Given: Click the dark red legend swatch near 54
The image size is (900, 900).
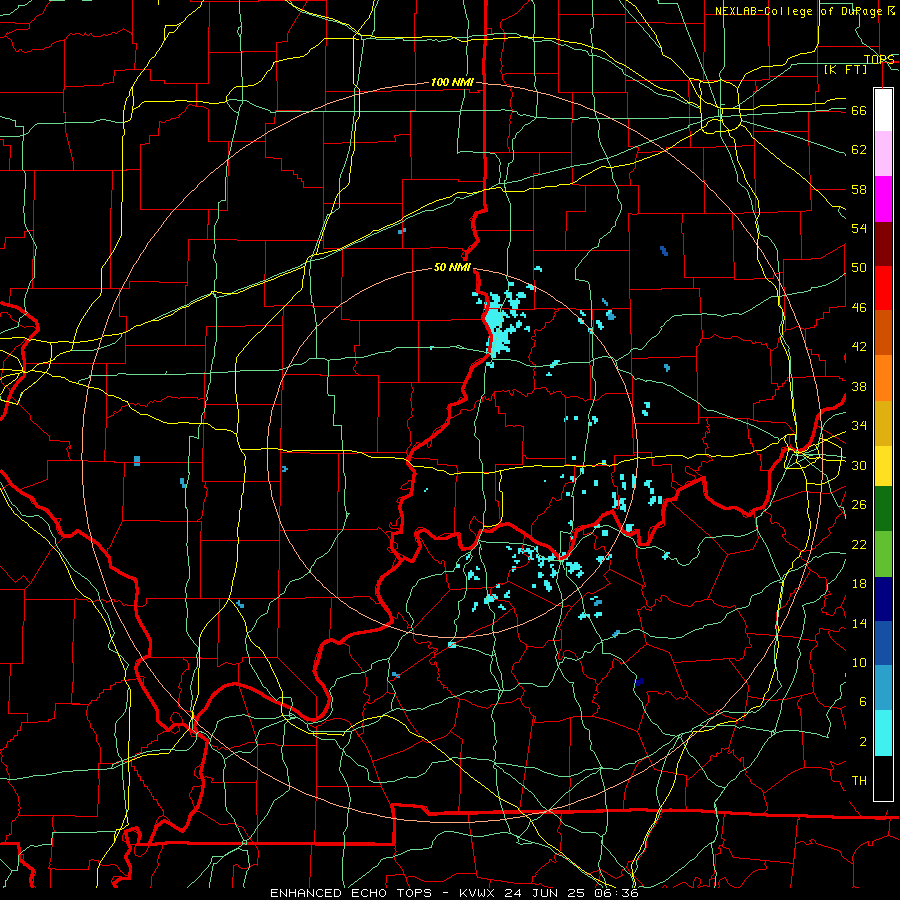Looking at the screenshot, I should [883, 244].
